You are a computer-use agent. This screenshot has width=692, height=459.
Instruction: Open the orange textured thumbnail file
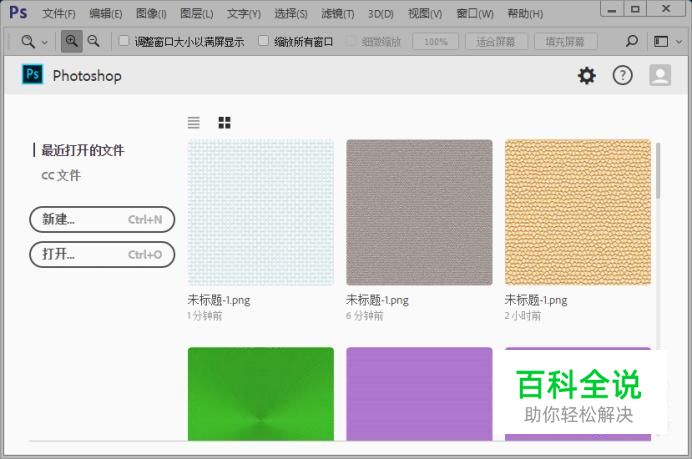pos(578,212)
